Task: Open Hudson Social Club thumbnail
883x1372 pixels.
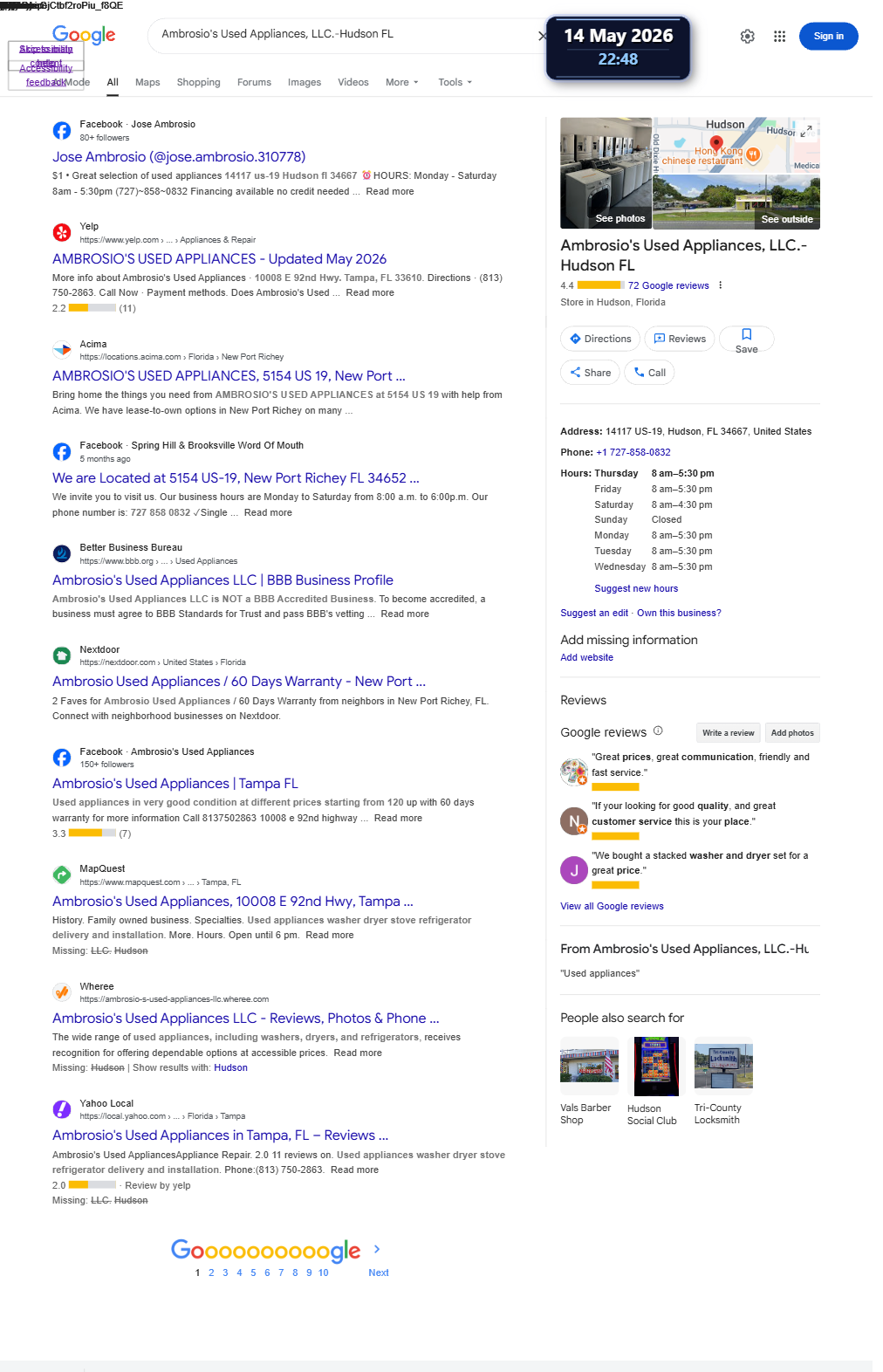Action: (x=656, y=1067)
